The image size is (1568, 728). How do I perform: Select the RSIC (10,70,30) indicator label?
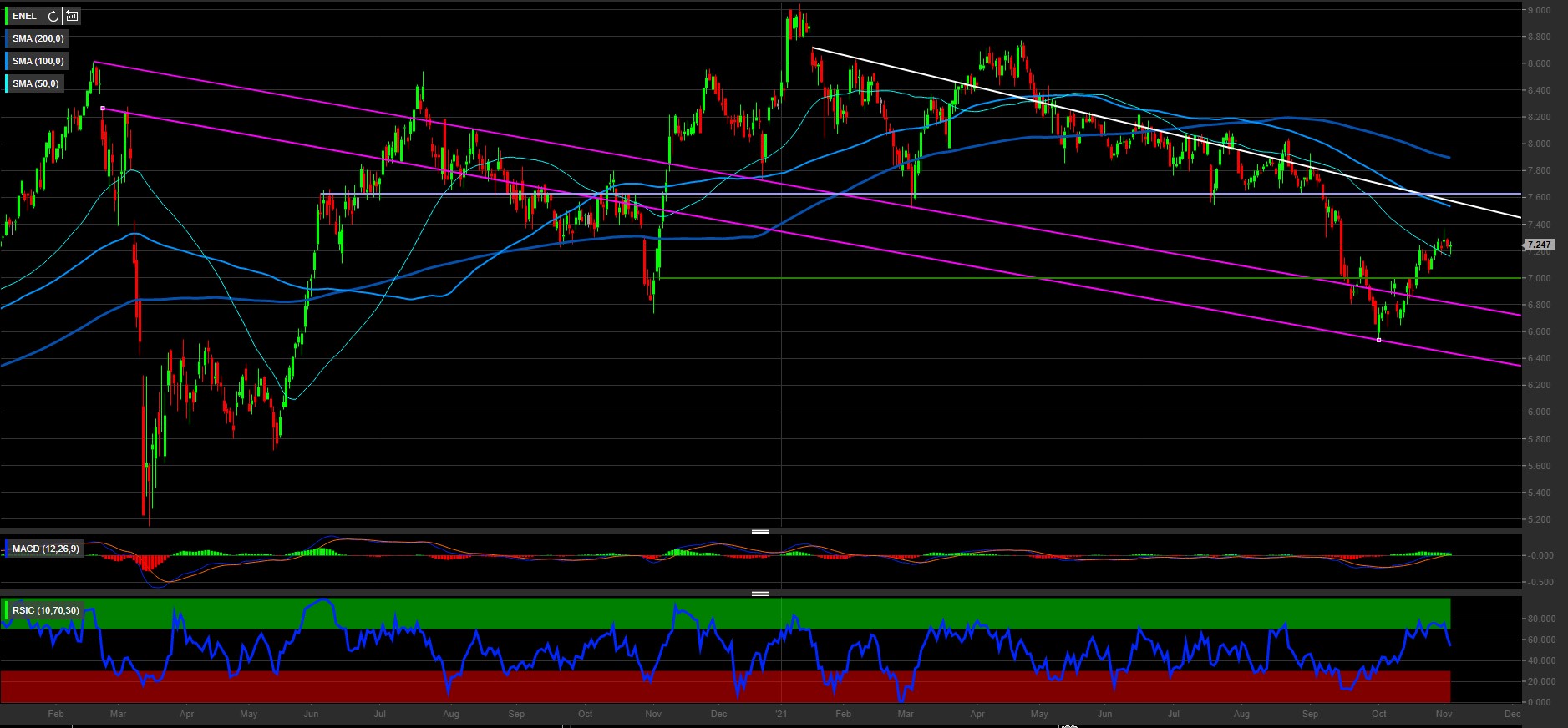pos(45,610)
